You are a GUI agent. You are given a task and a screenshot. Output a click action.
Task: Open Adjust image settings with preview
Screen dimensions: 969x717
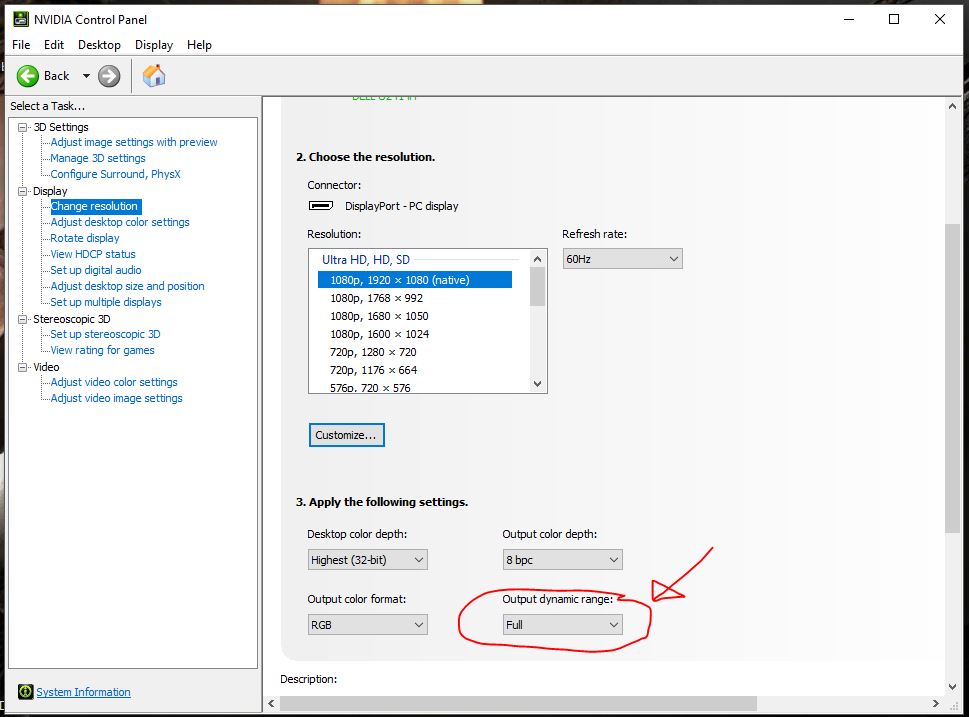[x=133, y=142]
